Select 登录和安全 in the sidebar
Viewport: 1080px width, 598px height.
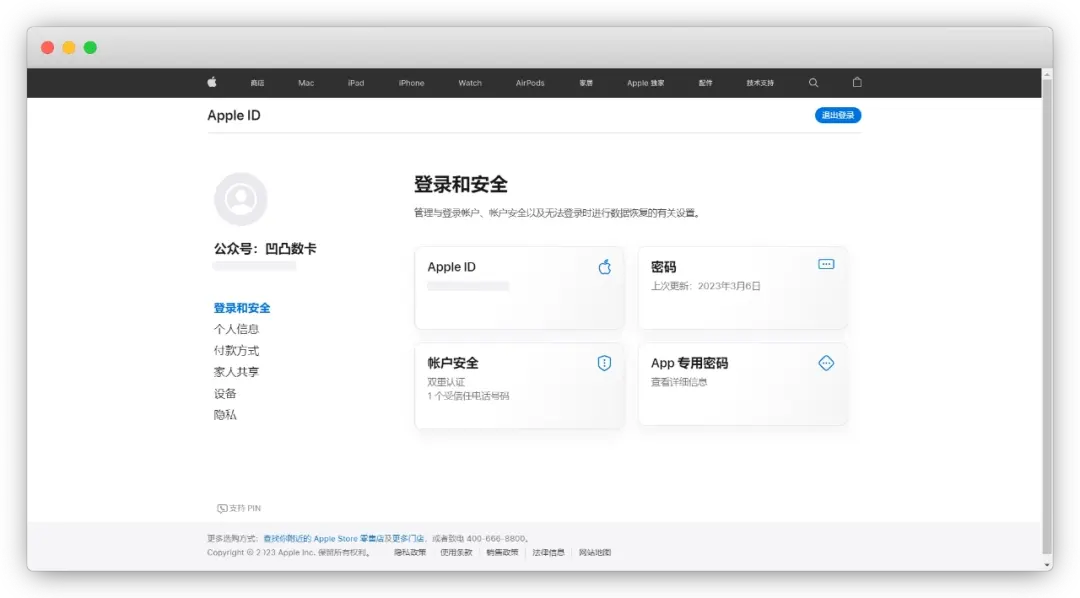point(242,308)
